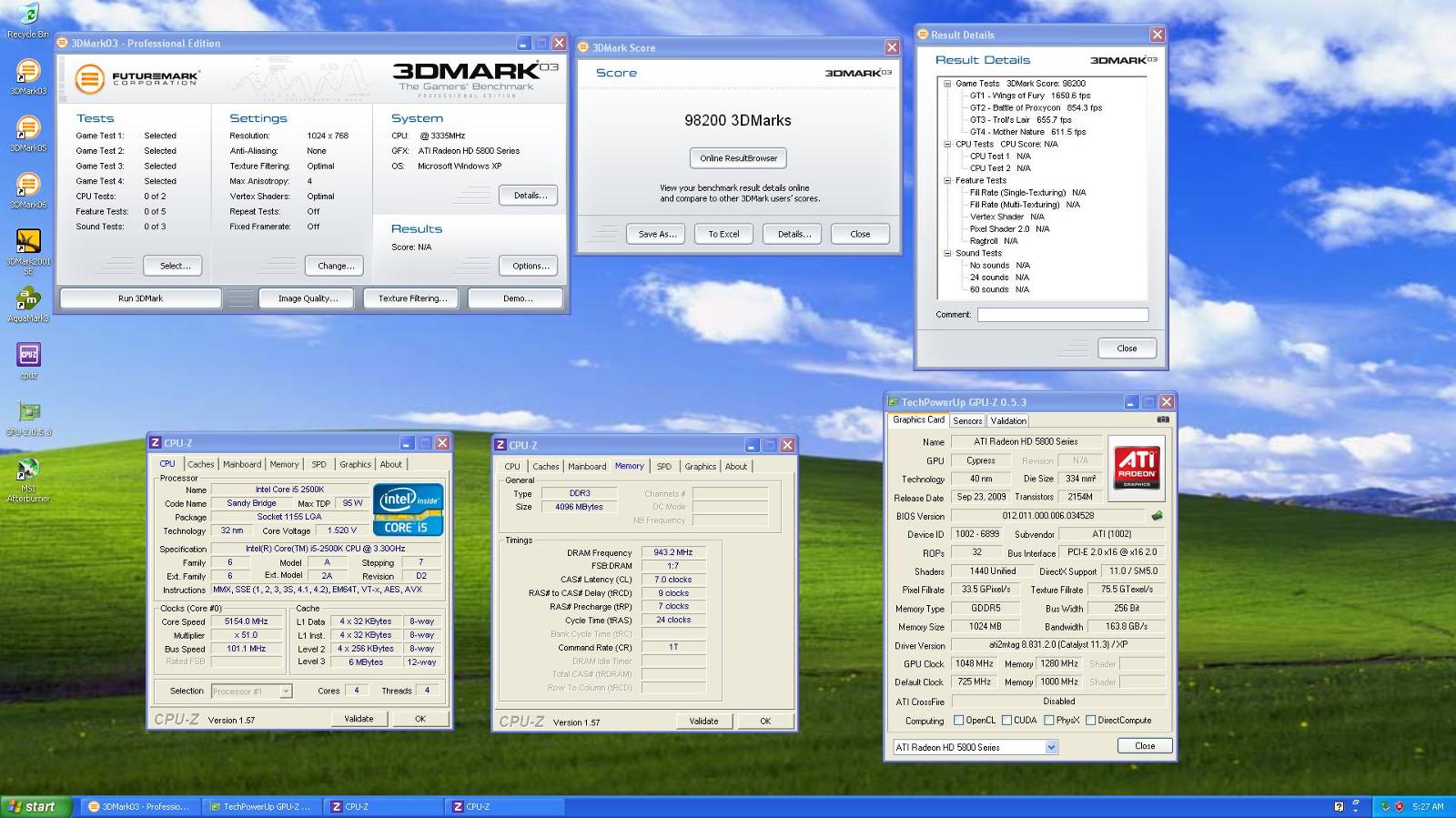Viewport: 1456px width, 818px height.
Task: Open the ATI Radeon HD 5800 Series dropdown
Action: coord(976,747)
